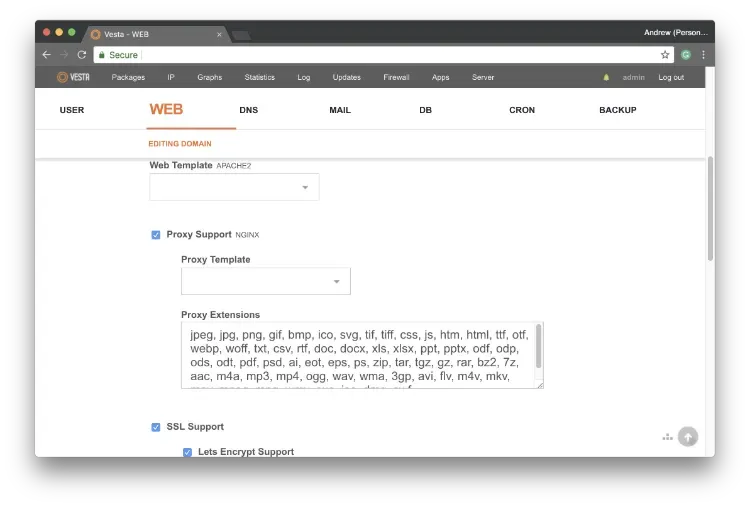The width and height of the screenshot is (750, 507).
Task: Open the MAIL section tab
Action: 340,110
